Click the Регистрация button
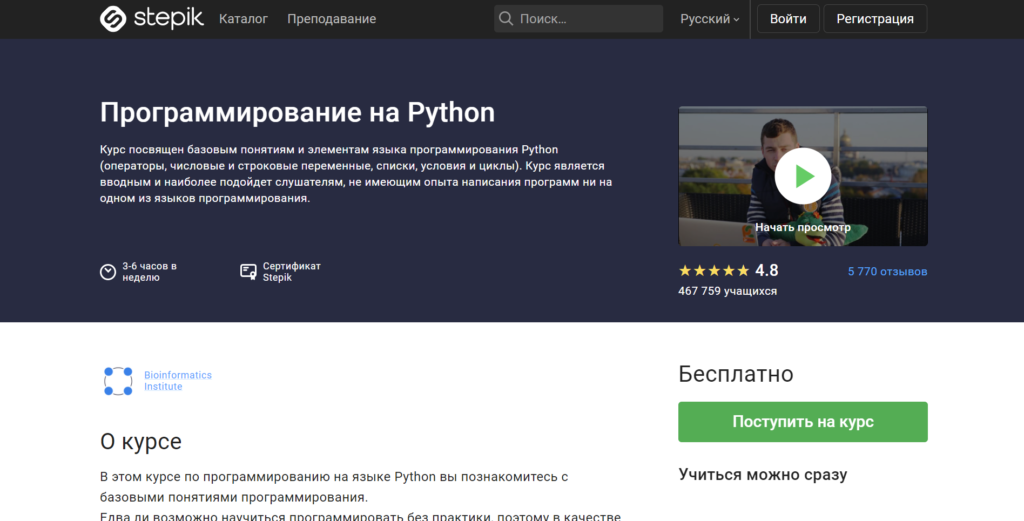Screen dimensions: 1024x521 tap(875, 19)
